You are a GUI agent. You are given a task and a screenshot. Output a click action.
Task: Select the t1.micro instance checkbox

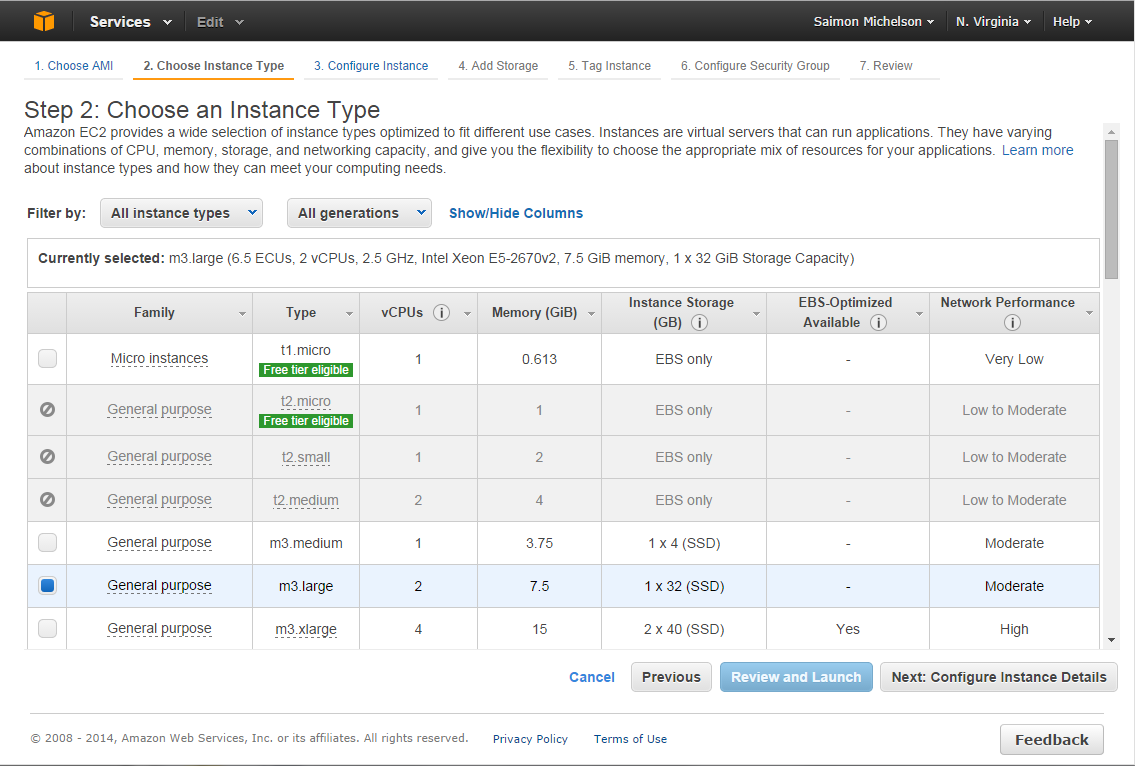tap(47, 358)
